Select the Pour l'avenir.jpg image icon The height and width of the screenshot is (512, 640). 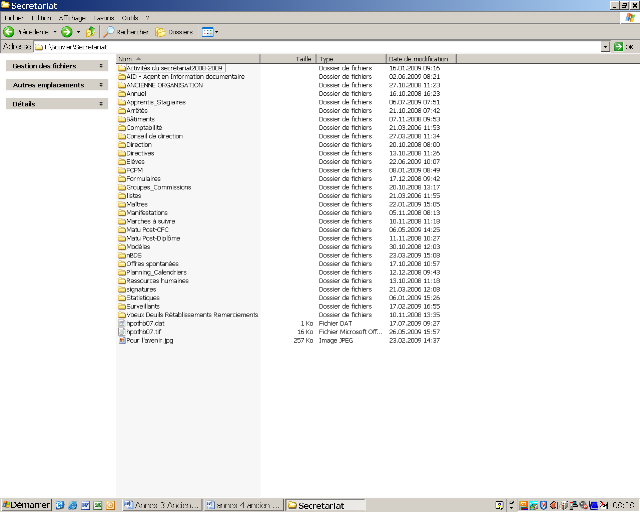[x=122, y=340]
